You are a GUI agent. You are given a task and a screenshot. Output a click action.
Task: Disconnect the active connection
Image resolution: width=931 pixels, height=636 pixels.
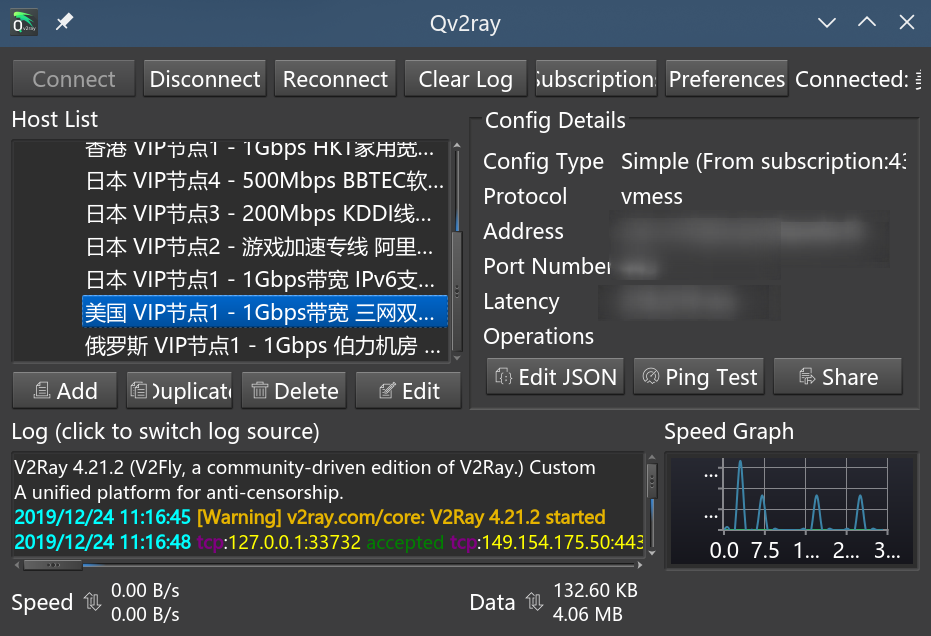click(204, 78)
